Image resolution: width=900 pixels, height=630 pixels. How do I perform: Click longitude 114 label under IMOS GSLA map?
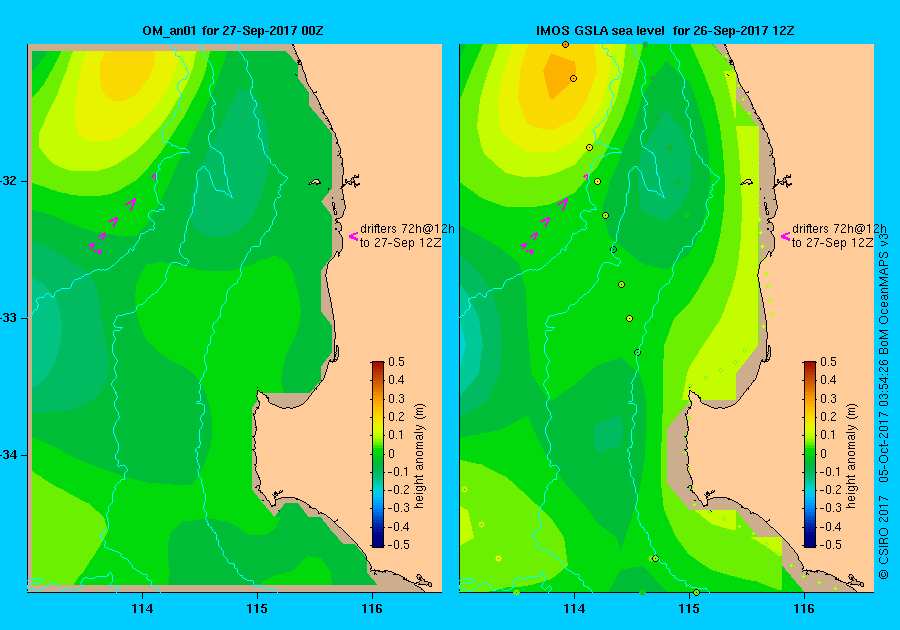click(x=575, y=609)
